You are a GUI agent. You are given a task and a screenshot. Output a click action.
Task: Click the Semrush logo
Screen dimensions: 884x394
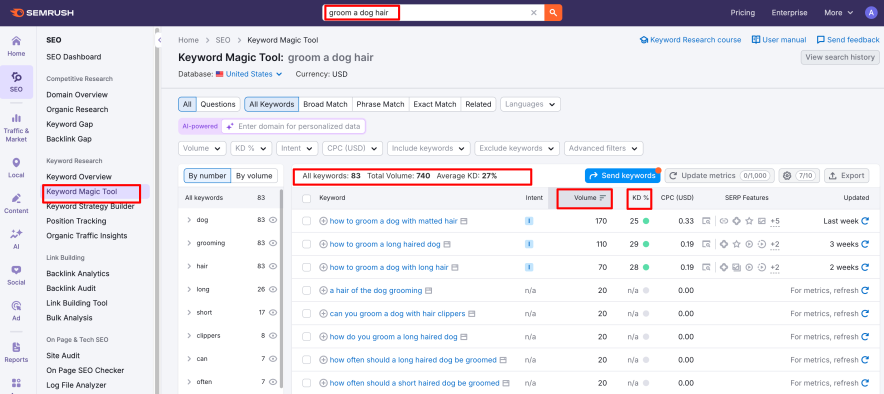(x=42, y=12)
